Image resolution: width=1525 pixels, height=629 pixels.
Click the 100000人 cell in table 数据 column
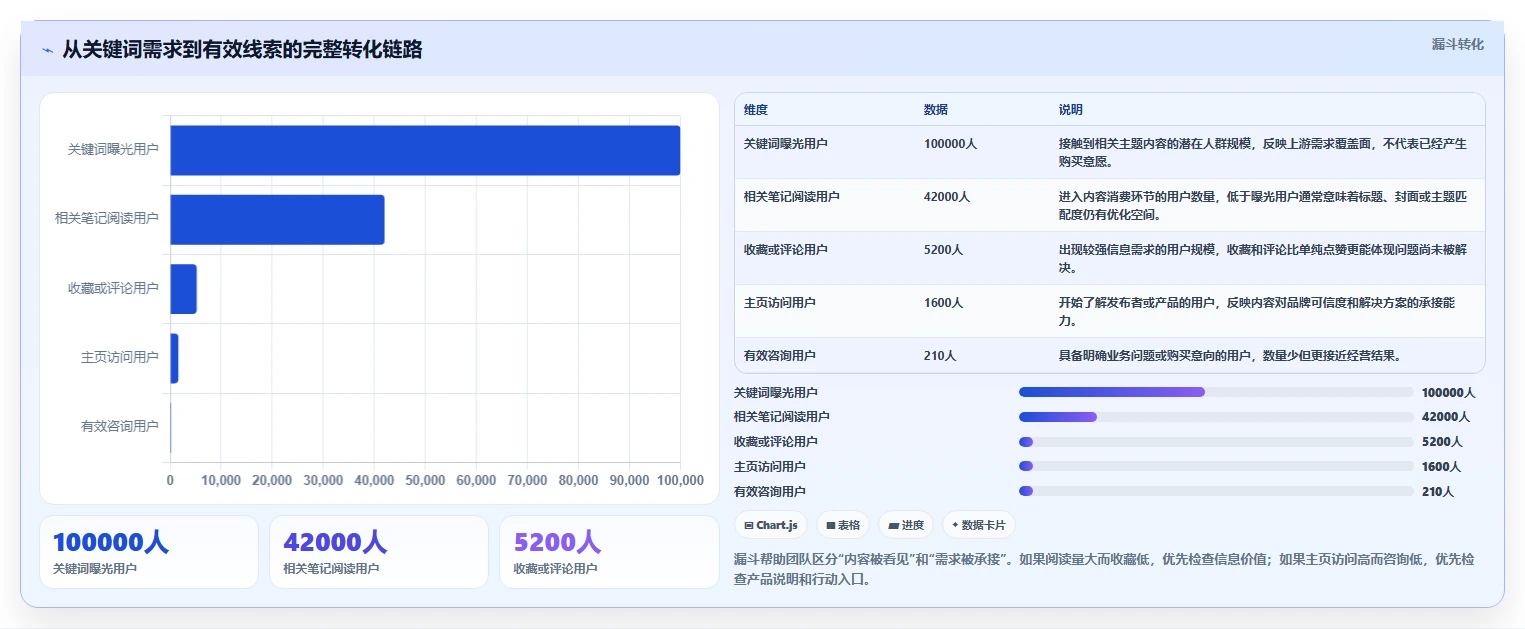pos(950,144)
